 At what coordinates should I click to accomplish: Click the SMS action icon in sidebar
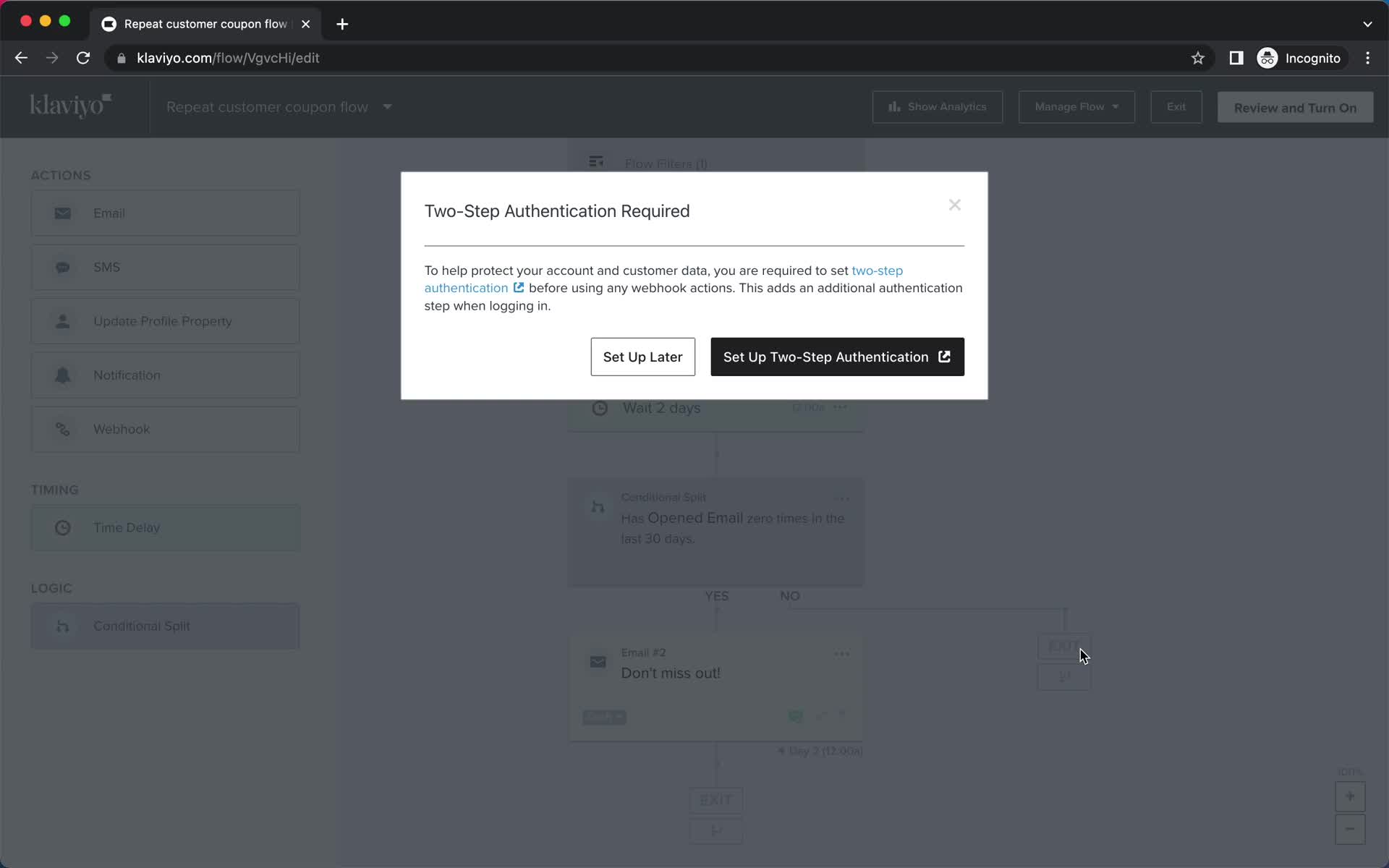tap(62, 267)
